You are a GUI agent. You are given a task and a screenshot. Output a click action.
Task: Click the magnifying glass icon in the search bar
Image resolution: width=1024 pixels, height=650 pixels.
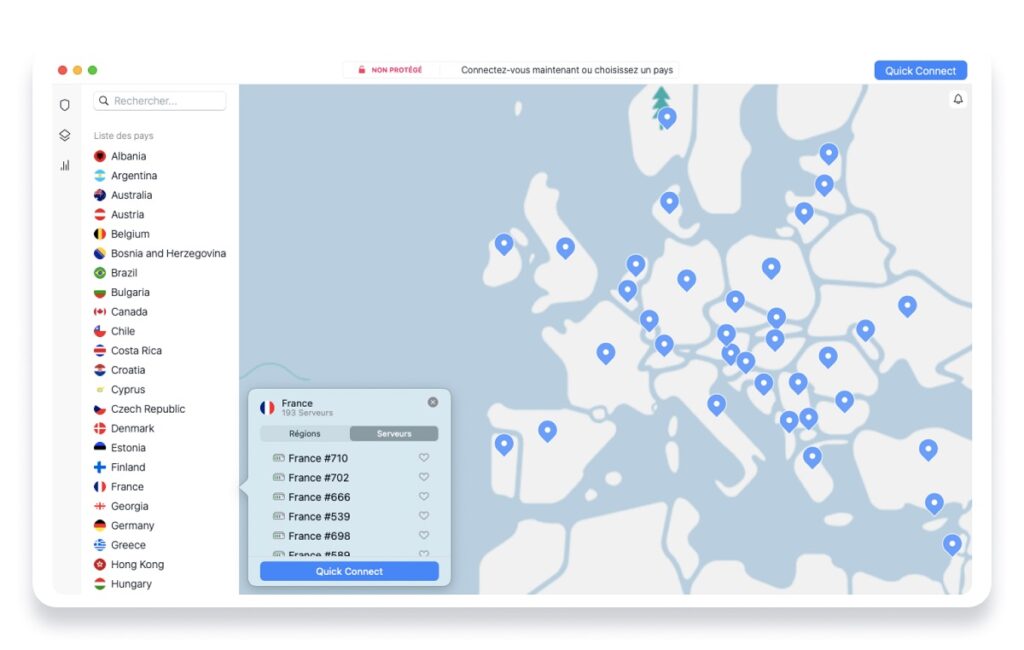coord(104,100)
